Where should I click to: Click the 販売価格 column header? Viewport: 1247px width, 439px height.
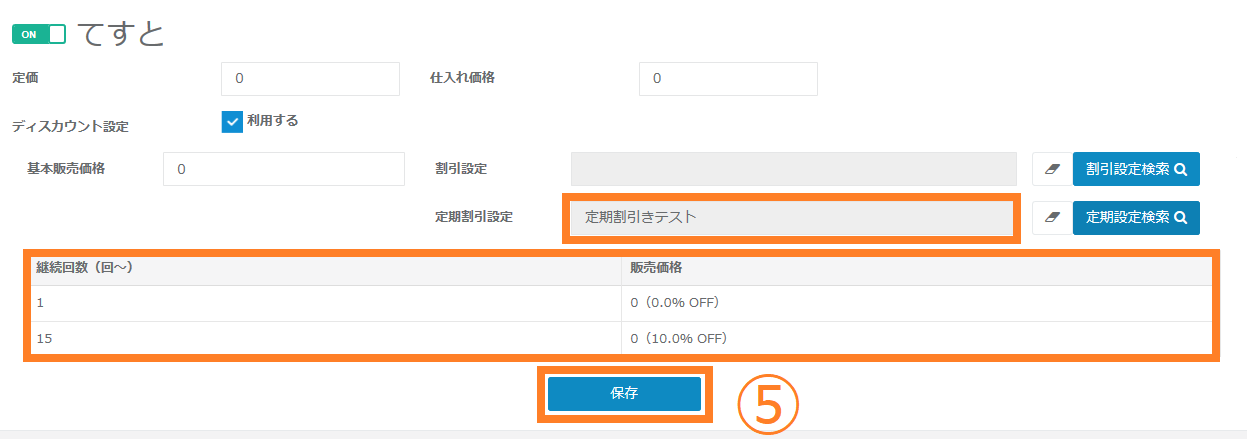tap(657, 268)
